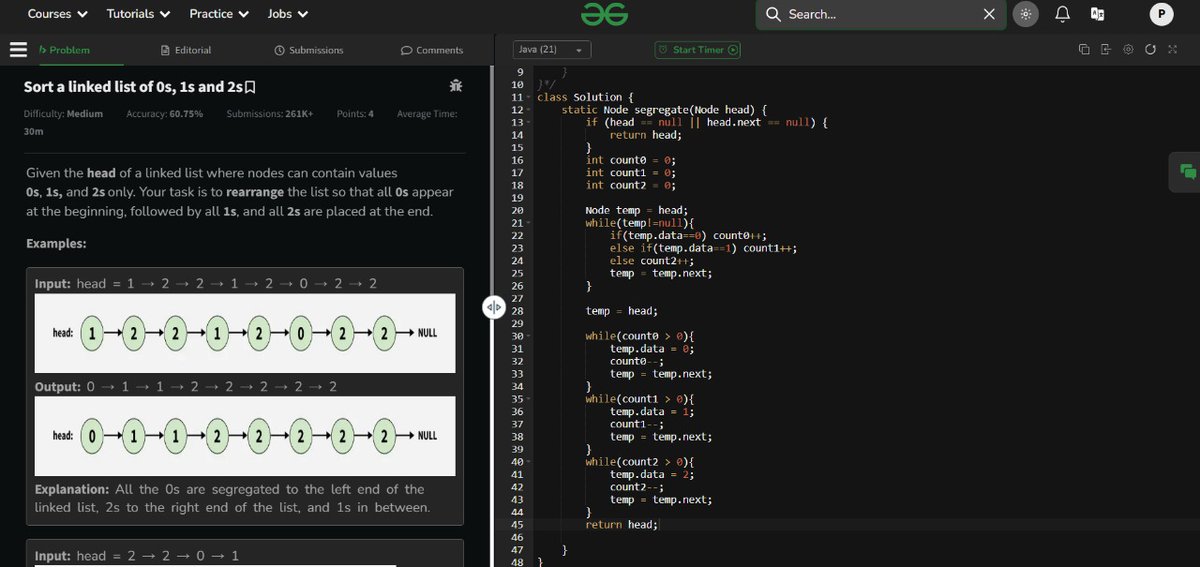
Task: Collapse code fold at line 12
Action: click(x=530, y=110)
